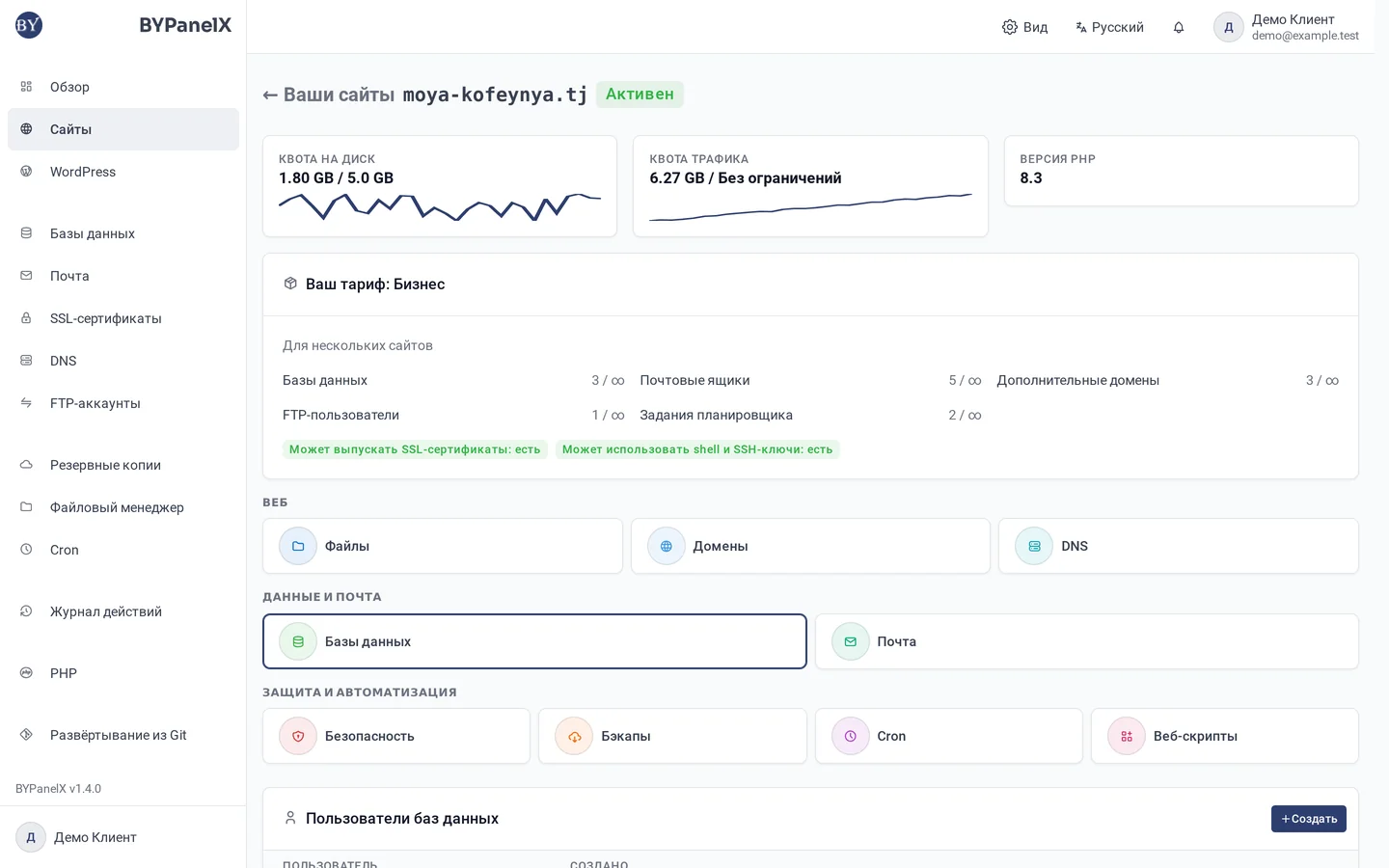Click the Cron card clock icon
The height and width of the screenshot is (868, 1389).
pyautogui.click(x=851, y=736)
